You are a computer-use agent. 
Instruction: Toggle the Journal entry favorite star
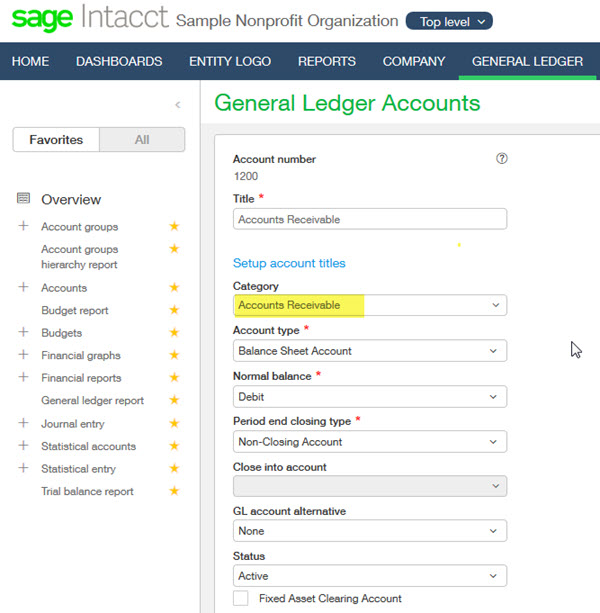pos(174,423)
